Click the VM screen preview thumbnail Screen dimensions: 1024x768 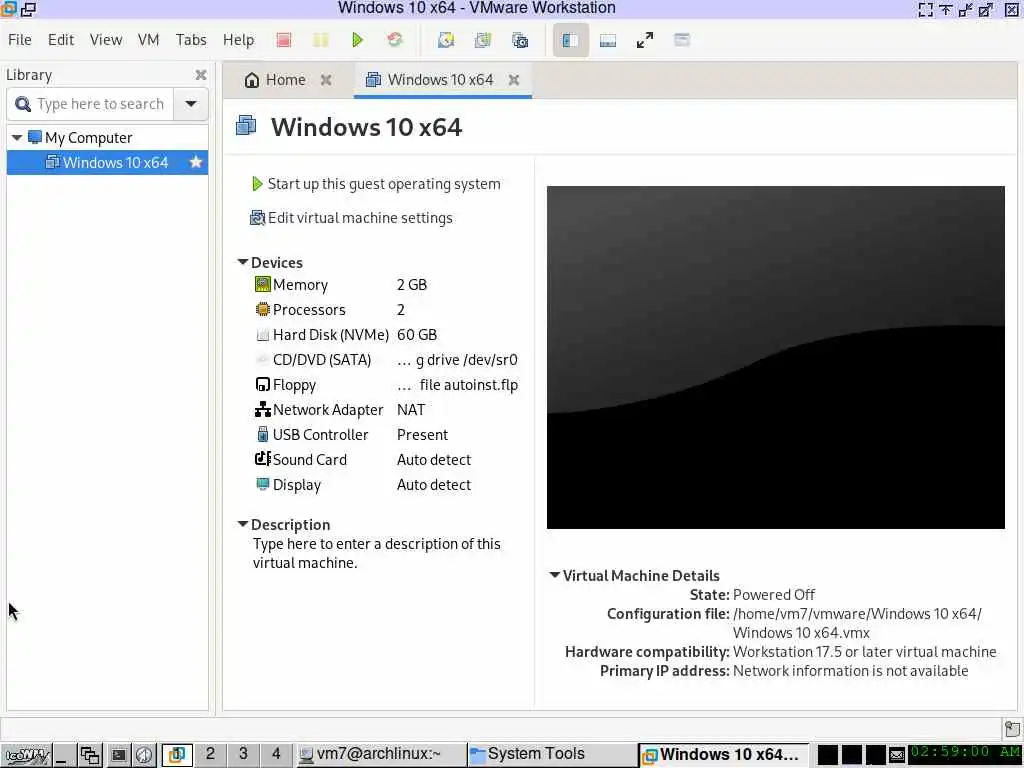(775, 357)
